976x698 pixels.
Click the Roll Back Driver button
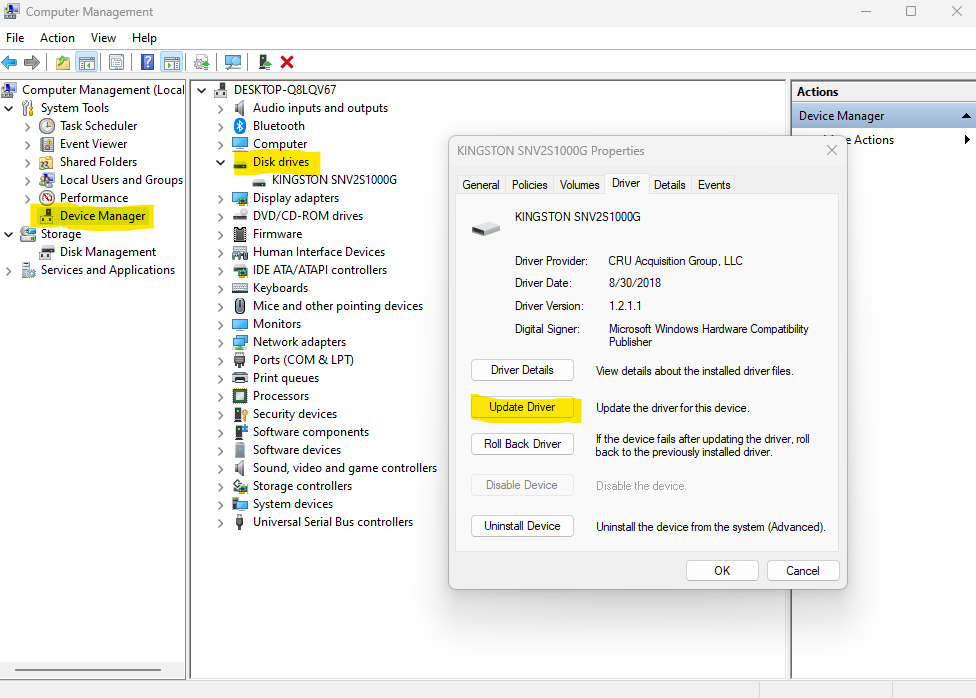click(x=522, y=444)
